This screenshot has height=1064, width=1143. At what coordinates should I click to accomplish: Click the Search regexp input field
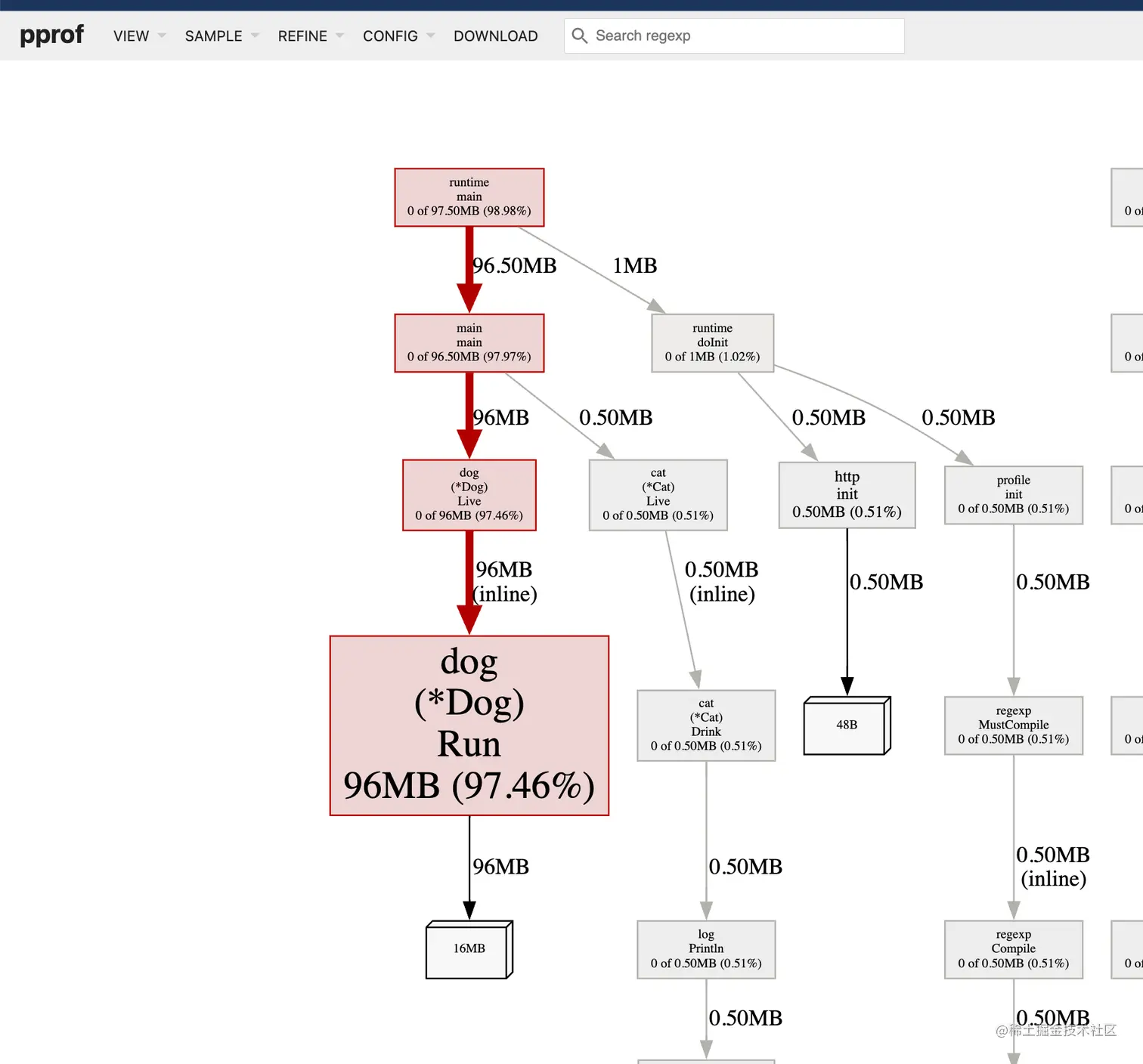pyautogui.click(x=734, y=36)
